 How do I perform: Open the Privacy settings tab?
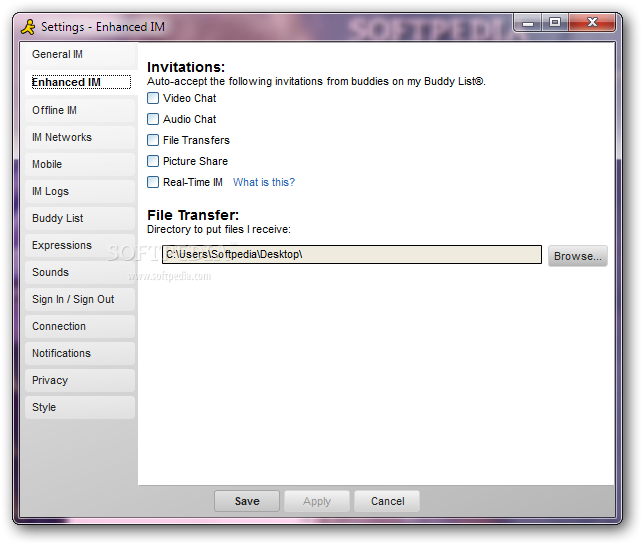tap(80, 381)
